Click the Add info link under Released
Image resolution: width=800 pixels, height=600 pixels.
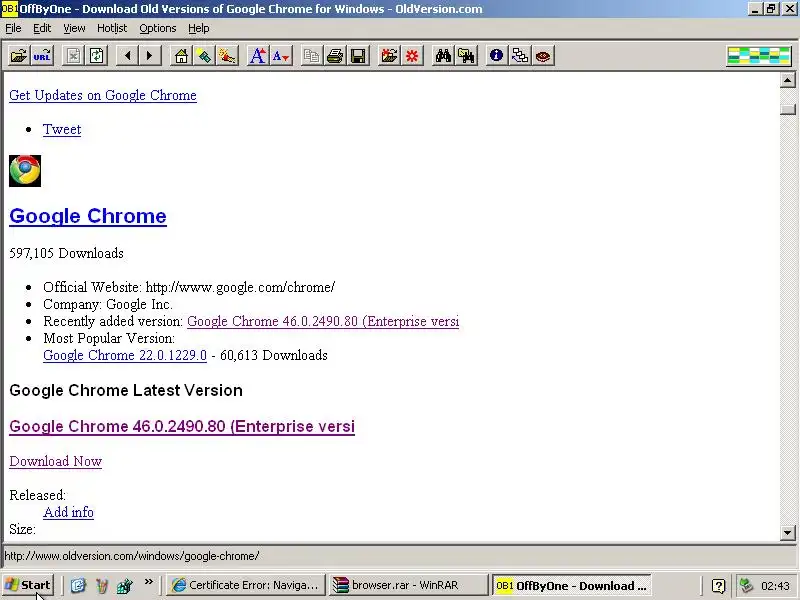pos(68,512)
